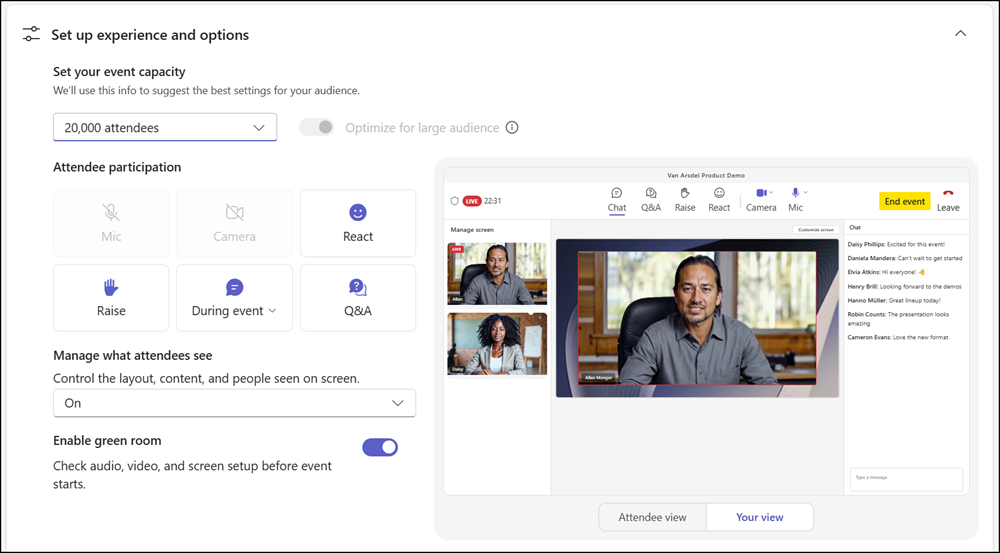Toggle the React participation tile
The width and height of the screenshot is (1000, 553).
[x=358, y=223]
